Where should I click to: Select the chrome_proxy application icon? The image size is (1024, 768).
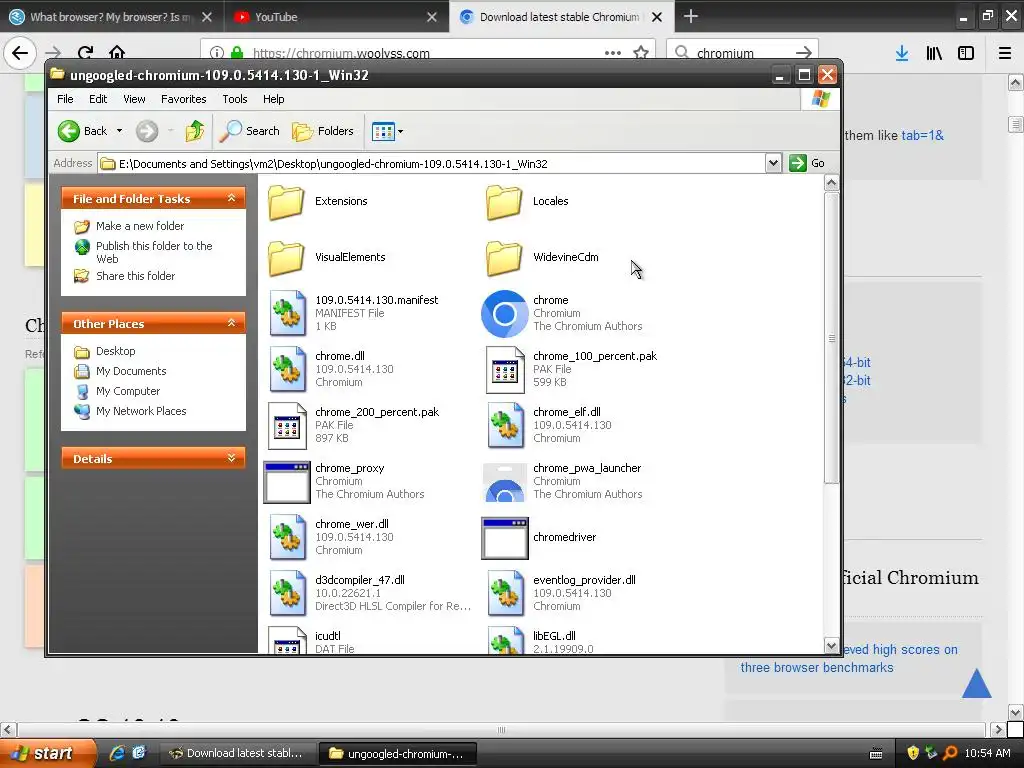(x=287, y=482)
